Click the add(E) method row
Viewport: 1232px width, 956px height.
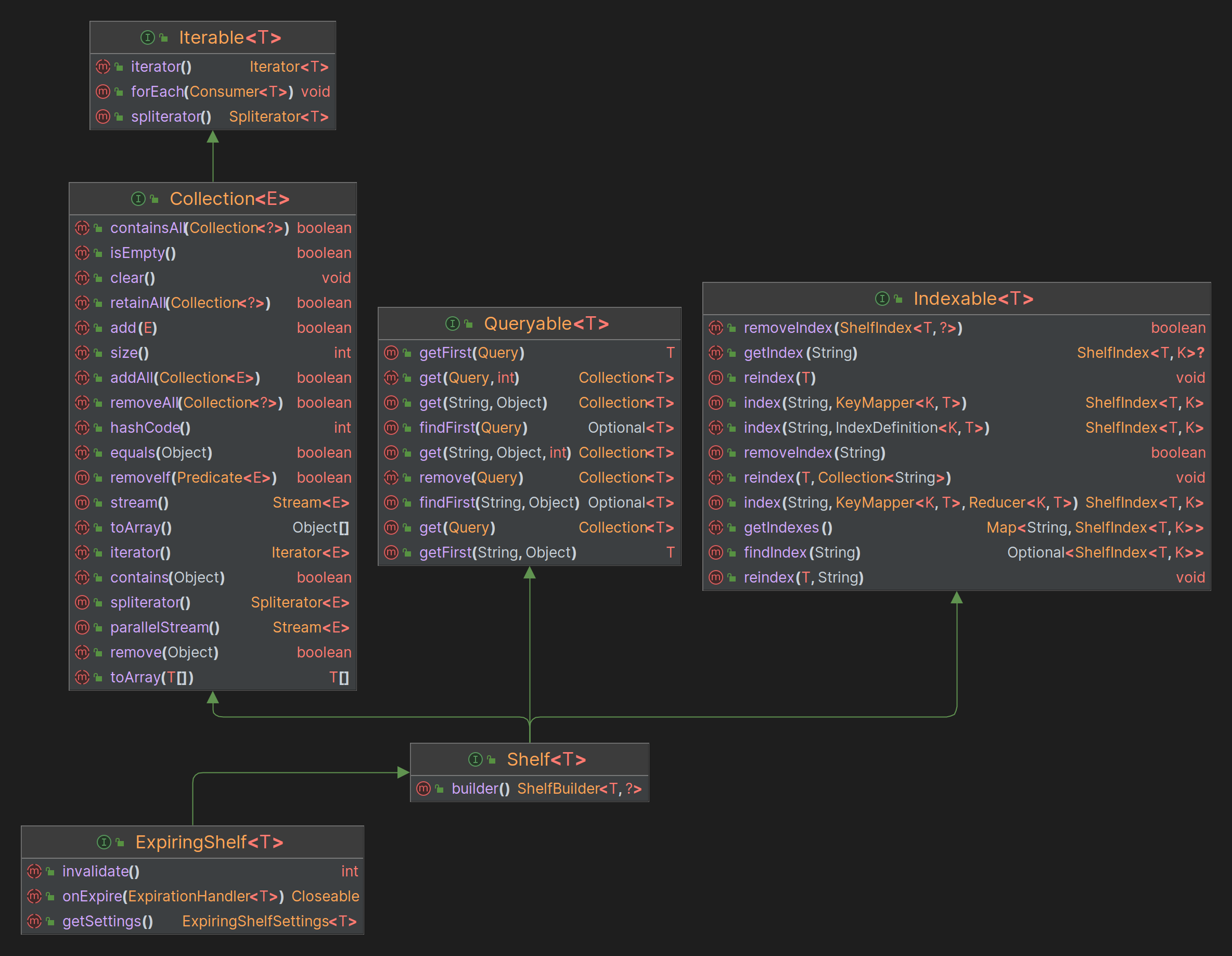tap(213, 328)
